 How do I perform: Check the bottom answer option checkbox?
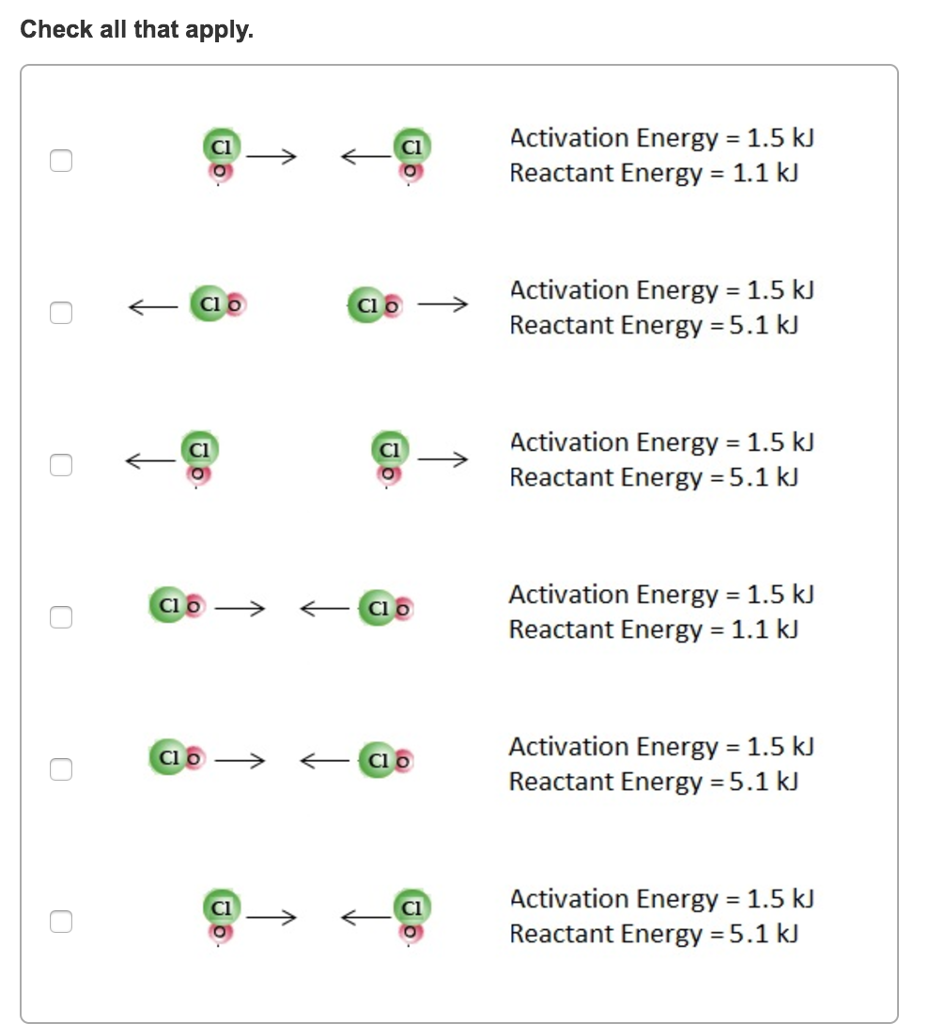tap(60, 921)
